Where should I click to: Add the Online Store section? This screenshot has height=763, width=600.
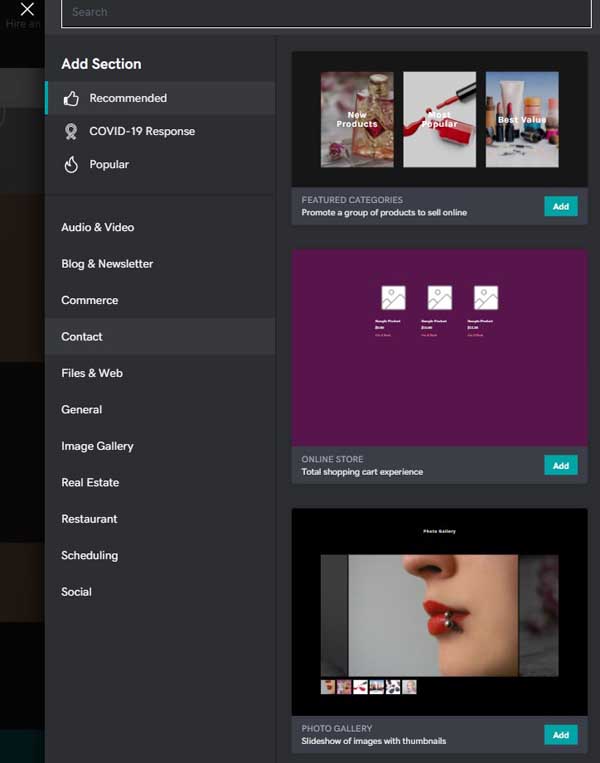pyautogui.click(x=560, y=466)
